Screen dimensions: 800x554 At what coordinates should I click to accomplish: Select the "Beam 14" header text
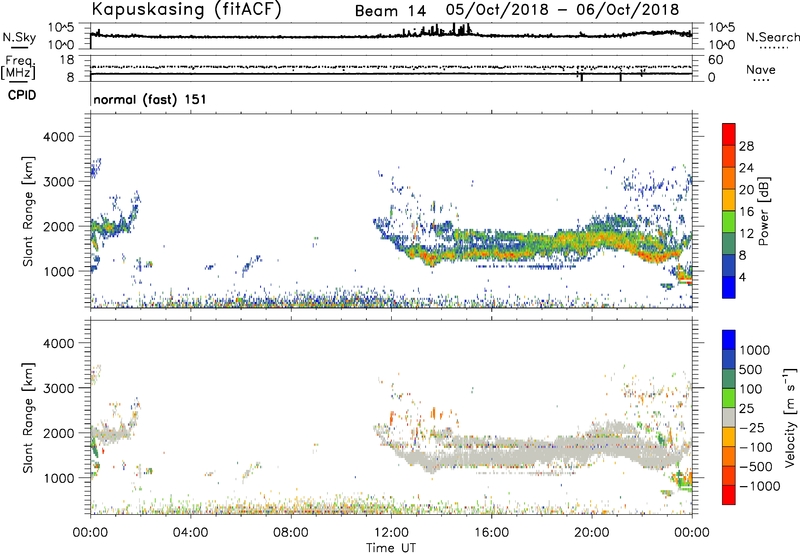(390, 11)
